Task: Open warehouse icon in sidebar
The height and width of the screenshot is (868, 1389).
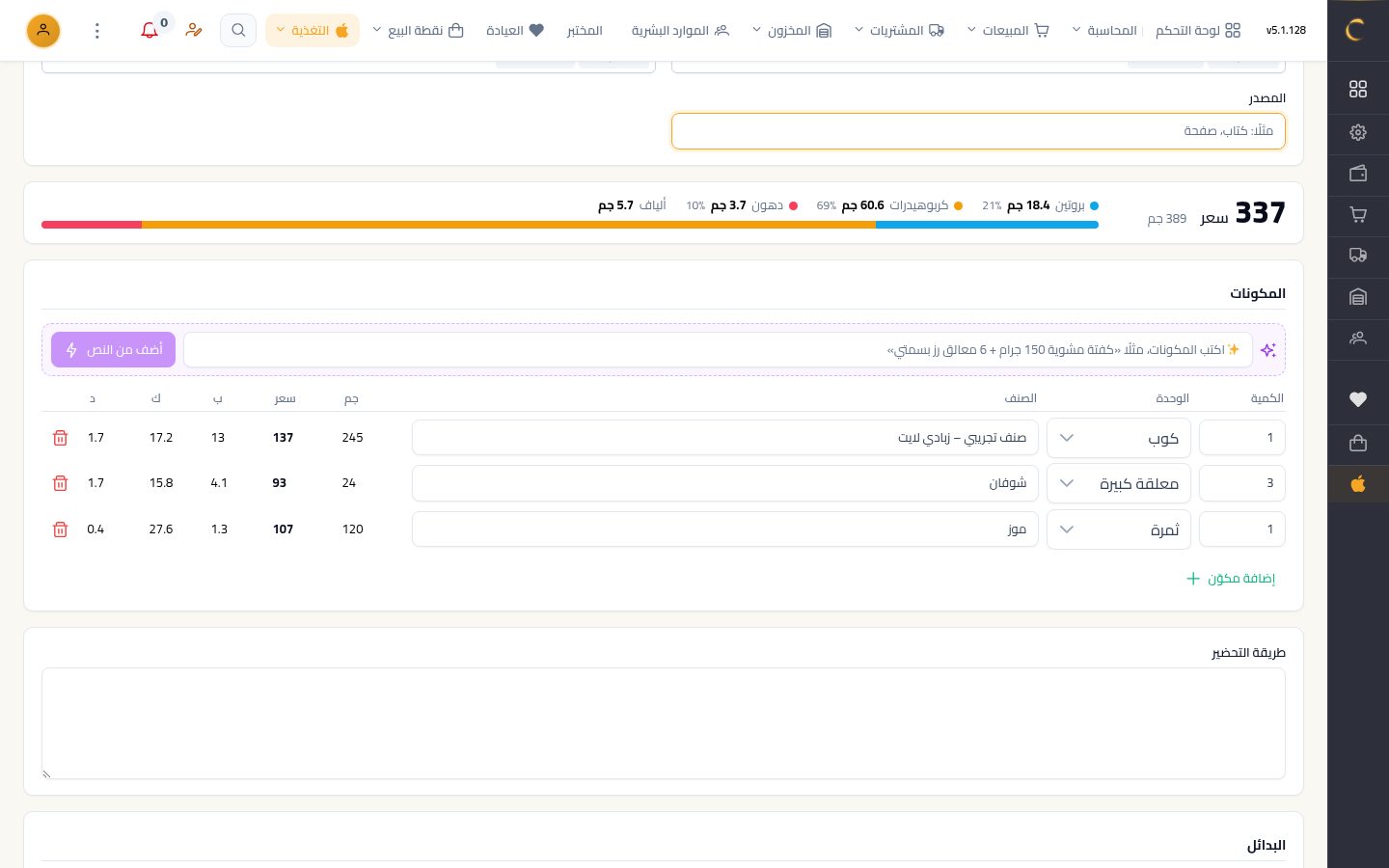Action: tap(1358, 297)
